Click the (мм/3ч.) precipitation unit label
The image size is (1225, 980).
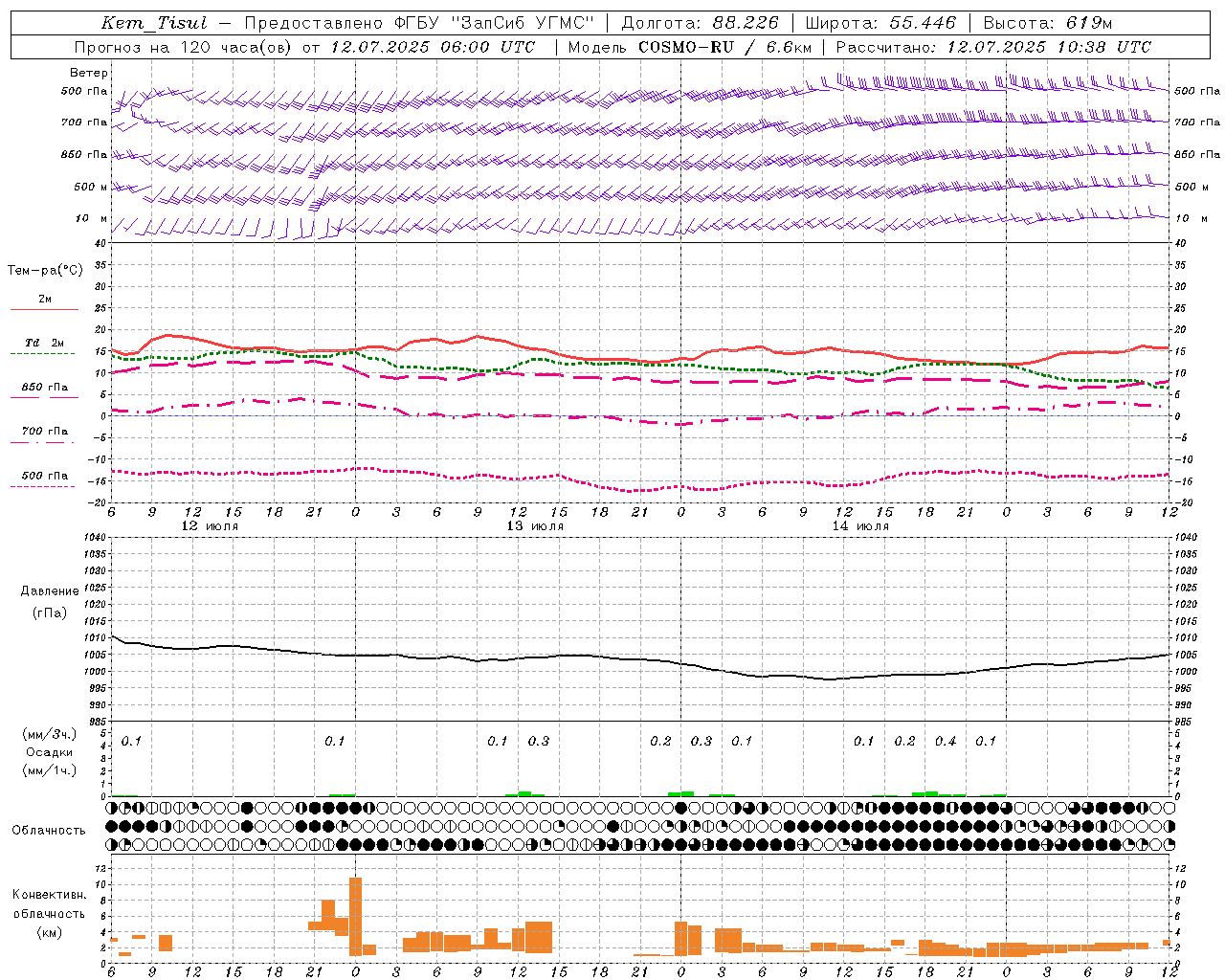[50, 734]
